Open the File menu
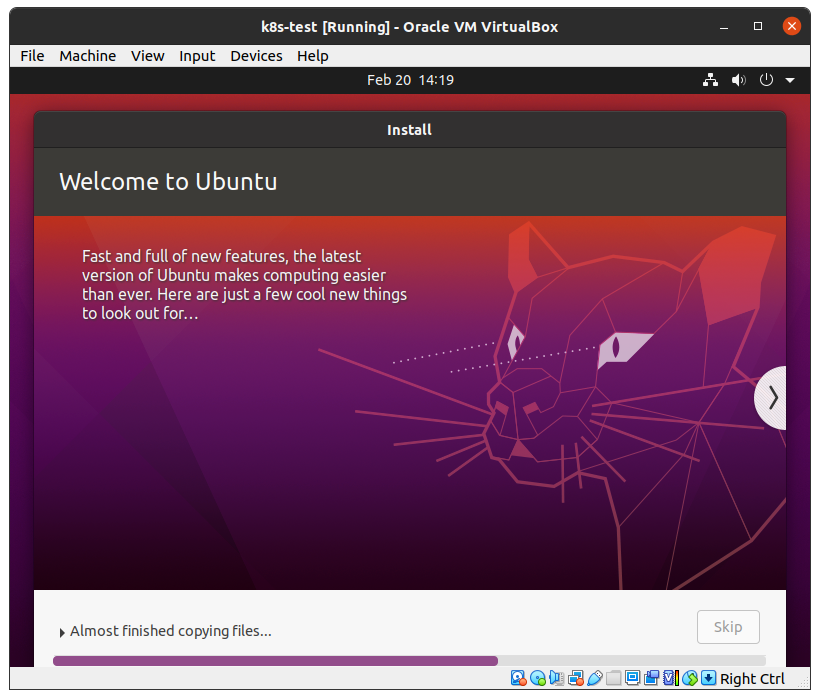The image size is (820, 699). click(x=32, y=56)
